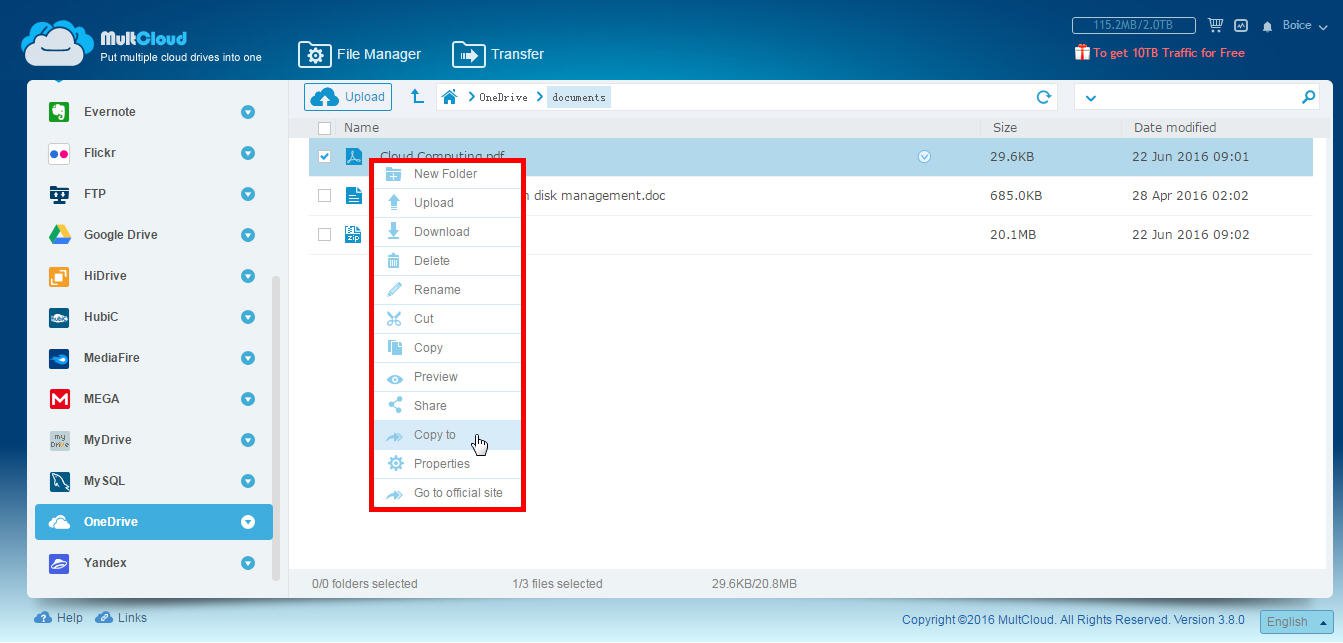Choose Delete in context menu

tap(447, 261)
